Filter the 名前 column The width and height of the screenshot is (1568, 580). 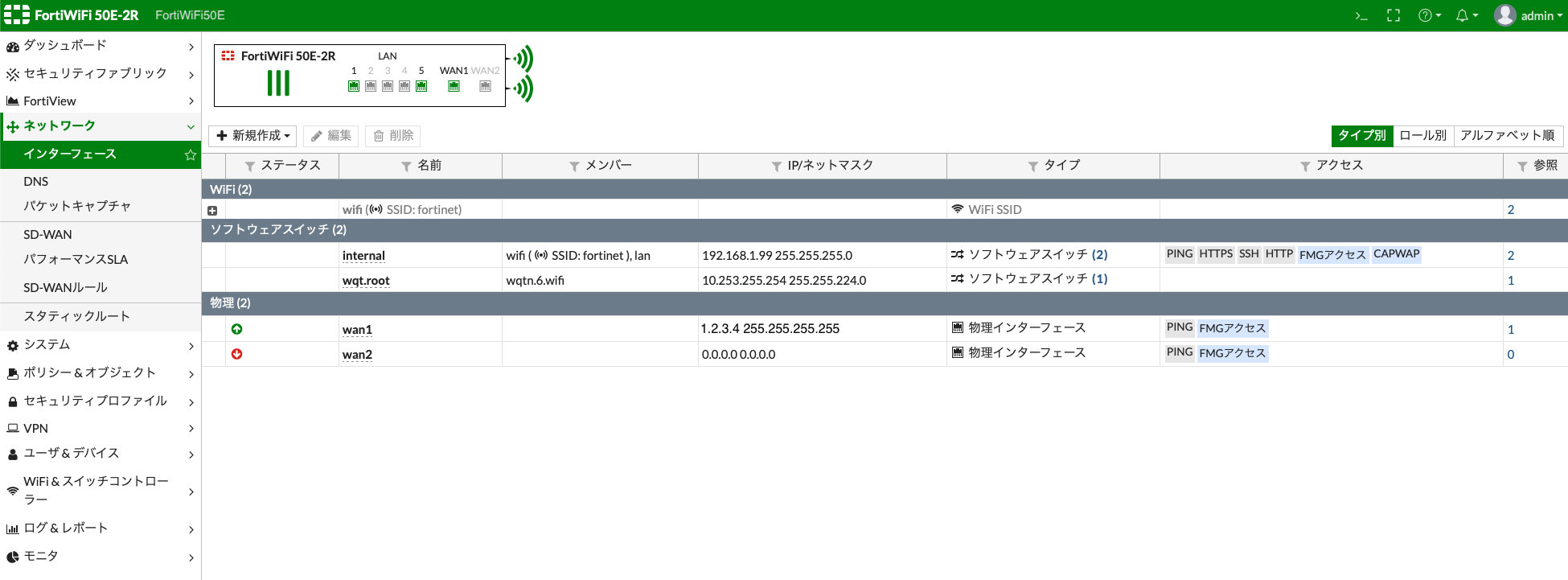click(406, 167)
